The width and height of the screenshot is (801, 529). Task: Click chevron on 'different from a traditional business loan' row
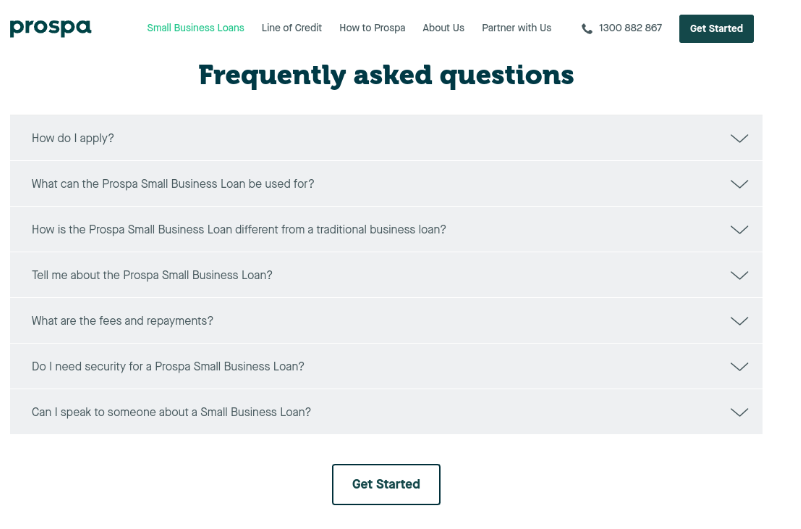point(739,230)
